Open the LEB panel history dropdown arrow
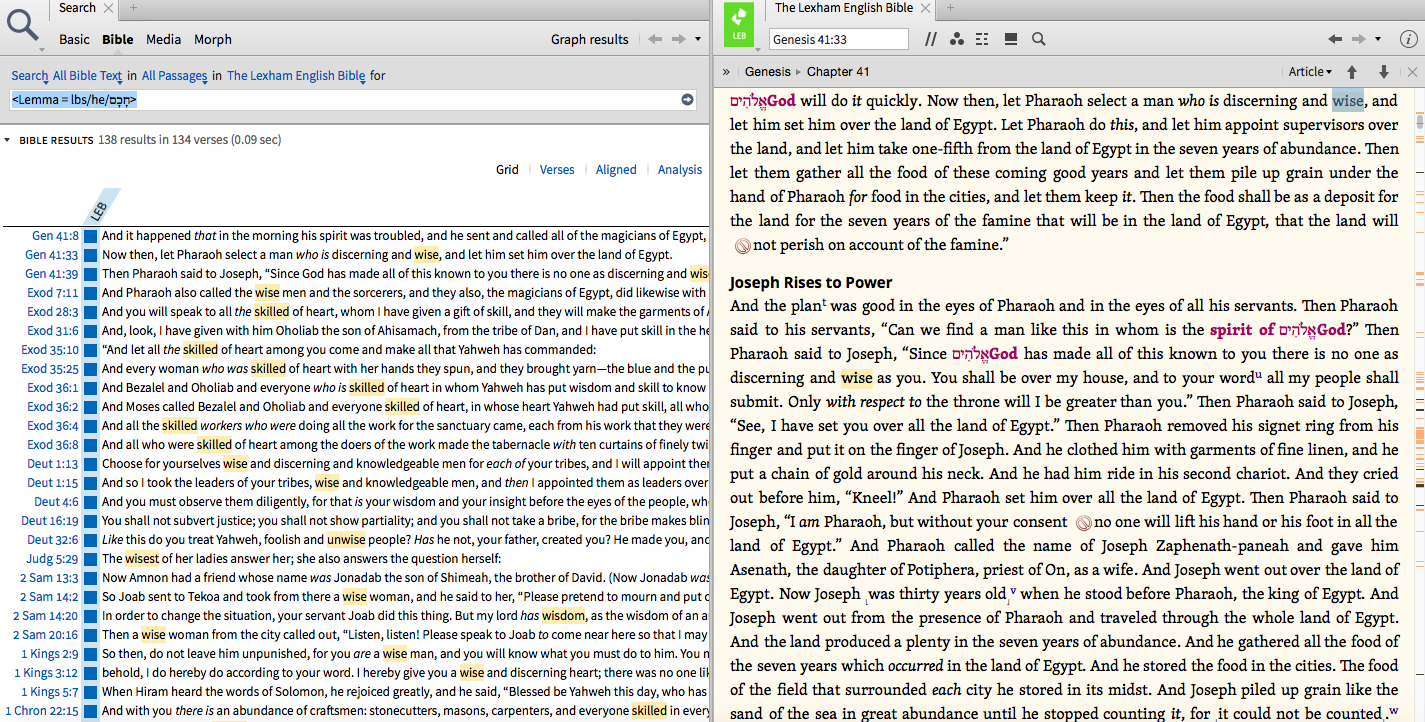The image size is (1425, 722). [1378, 40]
